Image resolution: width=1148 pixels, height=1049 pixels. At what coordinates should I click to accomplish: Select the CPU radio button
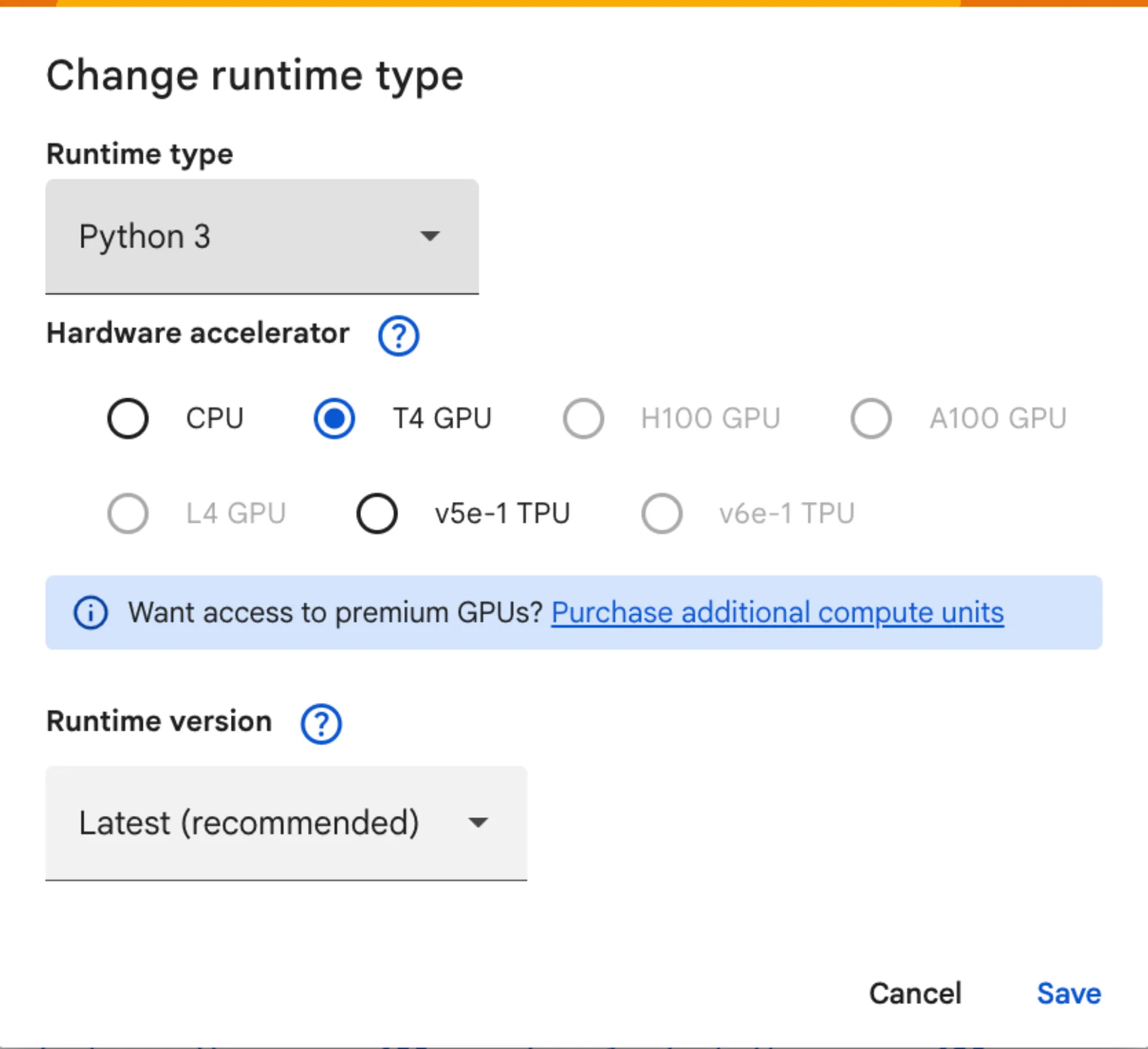click(x=127, y=419)
